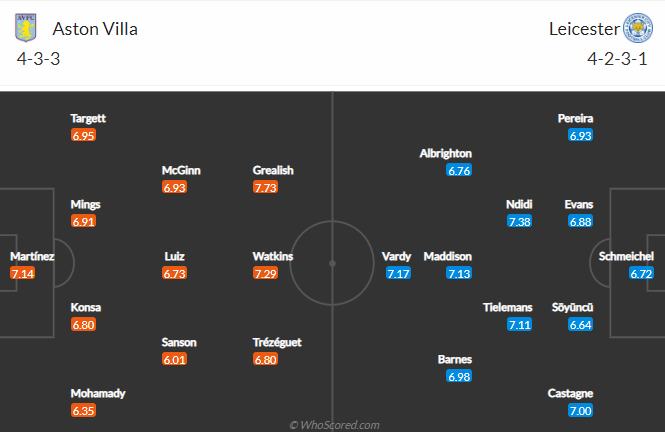The height and width of the screenshot is (432, 665).
Task: Click Vardy's 7.17 rating badge
Action: click(x=399, y=273)
